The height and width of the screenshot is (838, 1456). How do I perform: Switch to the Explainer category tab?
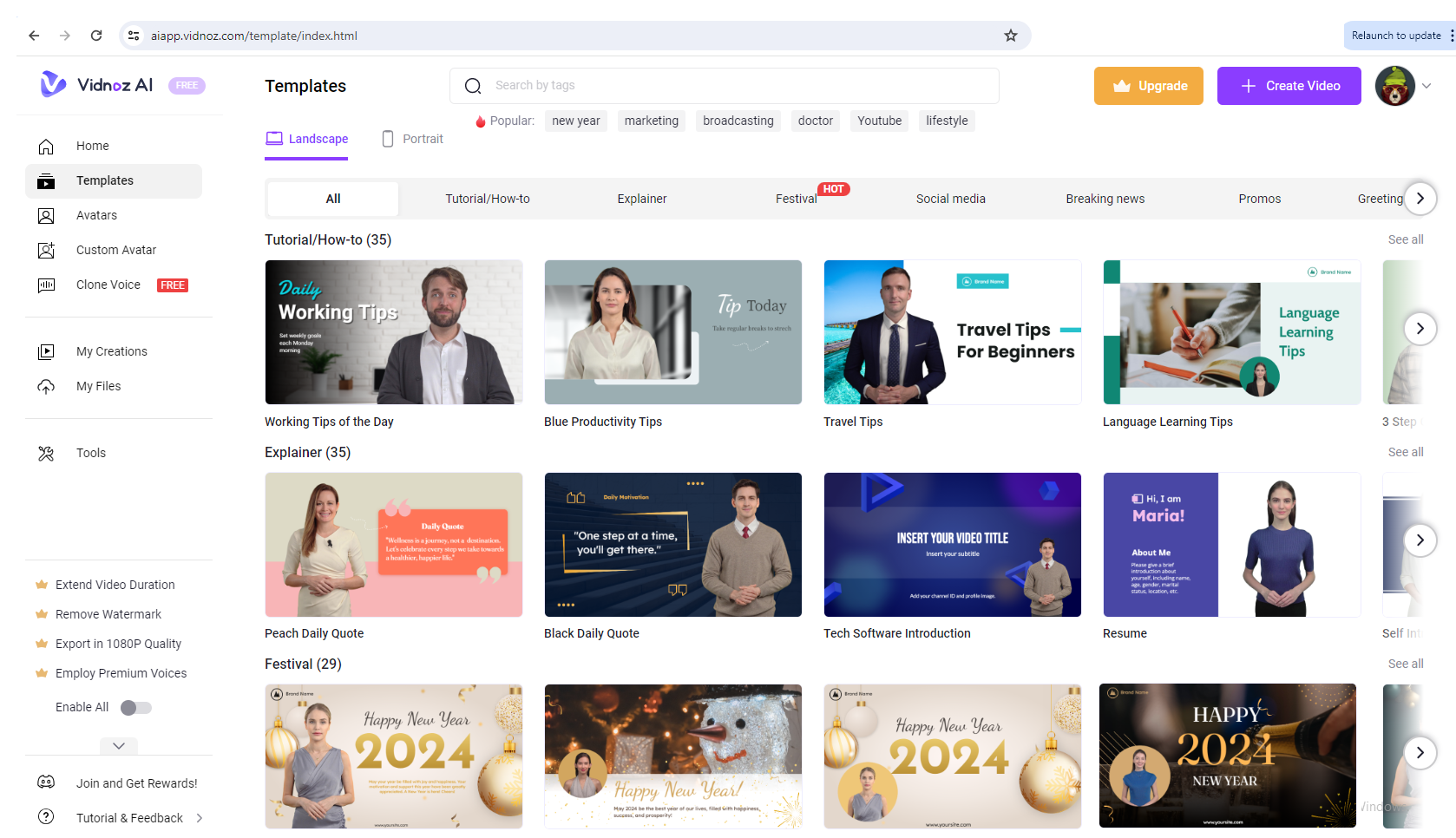[641, 199]
